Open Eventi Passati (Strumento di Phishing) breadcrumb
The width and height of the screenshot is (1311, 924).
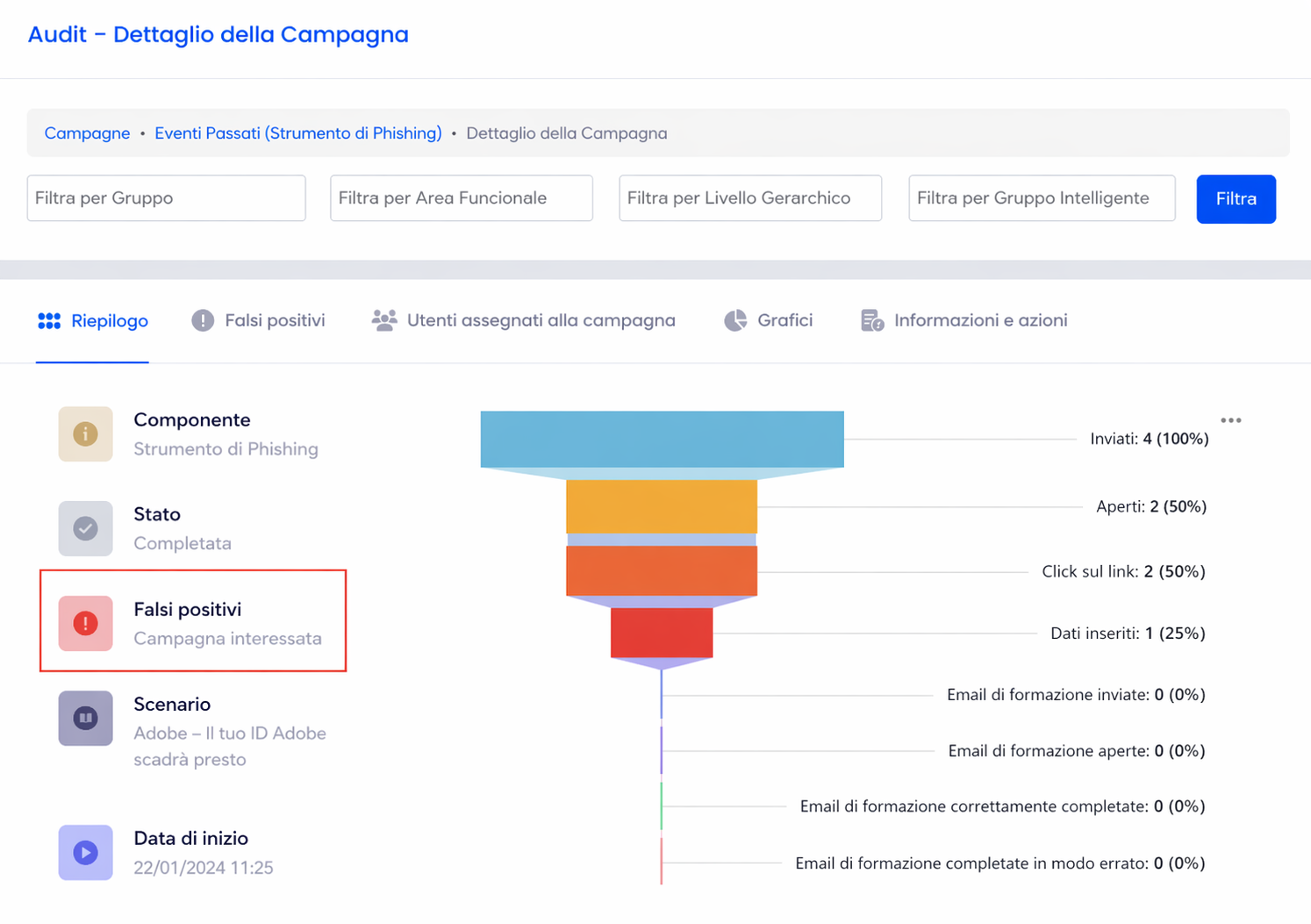point(298,133)
